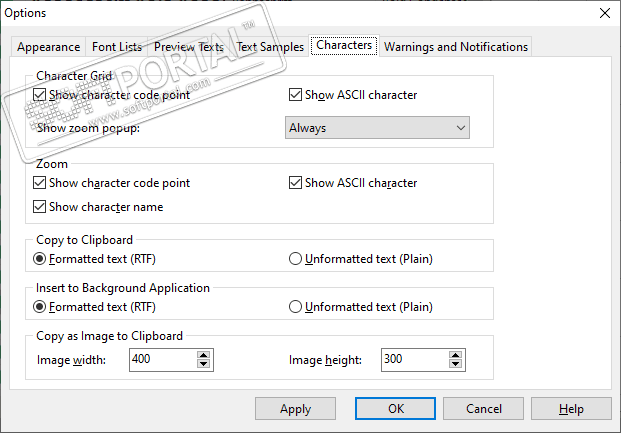Select Unformatted text for Copy to Clipboard
The height and width of the screenshot is (433, 621).
(x=296, y=259)
